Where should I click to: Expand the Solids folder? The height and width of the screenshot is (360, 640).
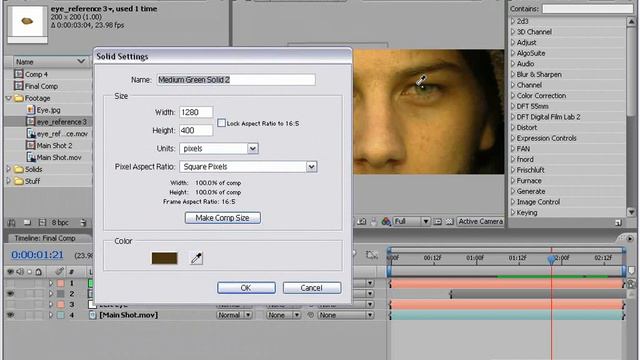(x=8, y=169)
